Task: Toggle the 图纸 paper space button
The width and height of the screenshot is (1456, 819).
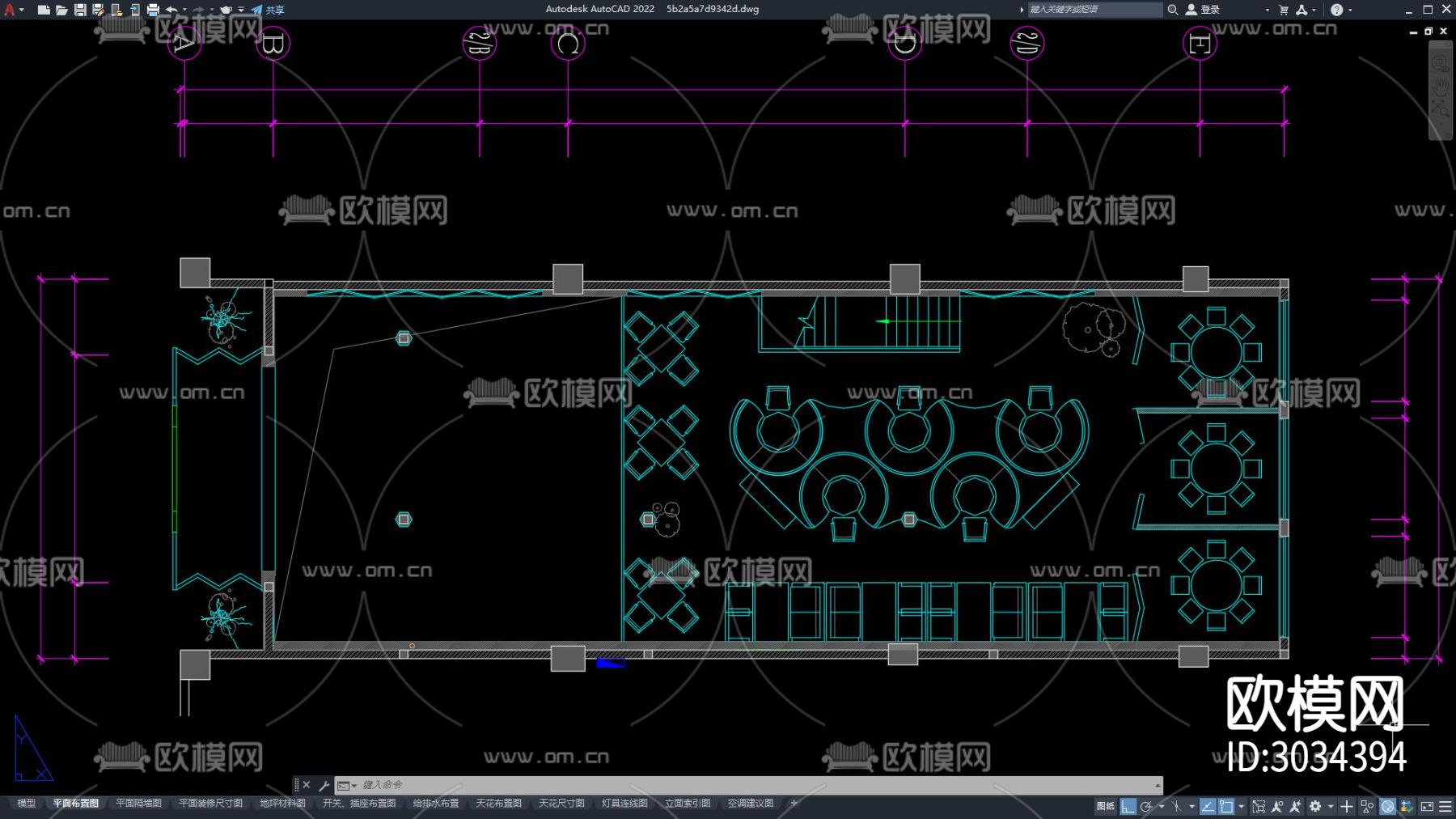Action: 1106,806
